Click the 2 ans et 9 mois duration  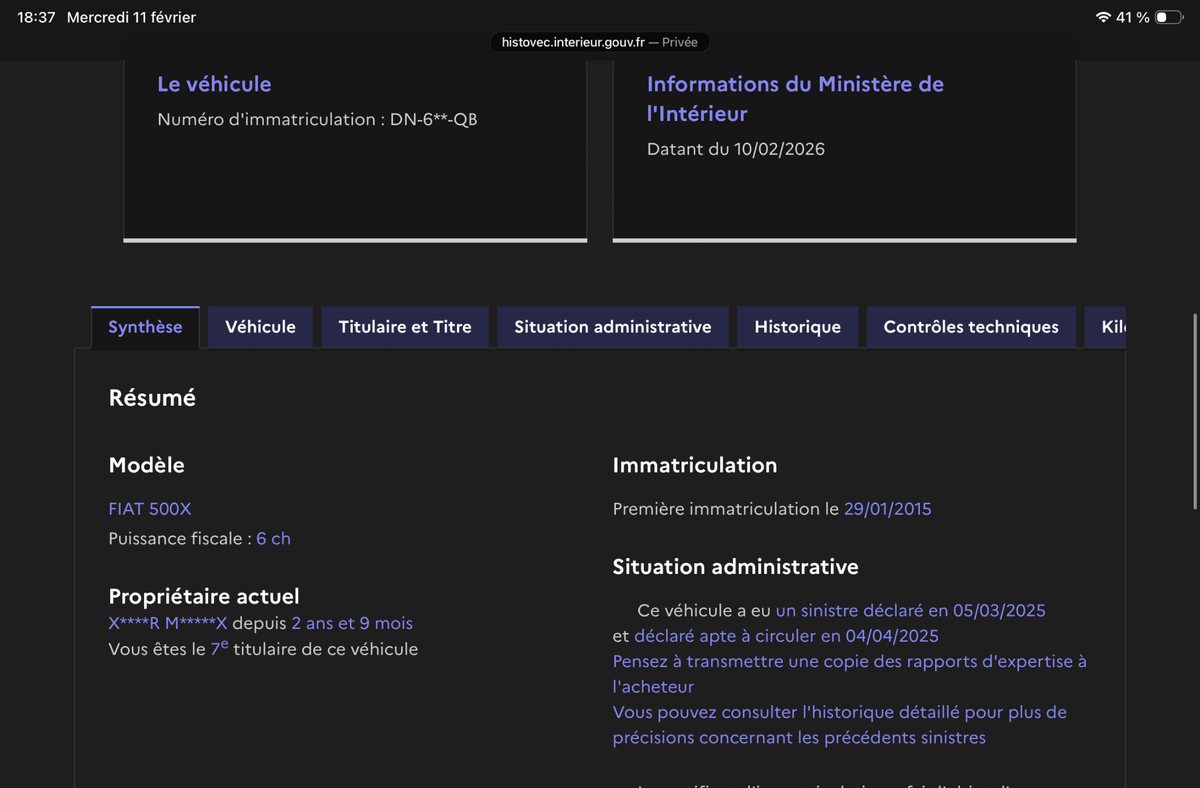pos(352,623)
